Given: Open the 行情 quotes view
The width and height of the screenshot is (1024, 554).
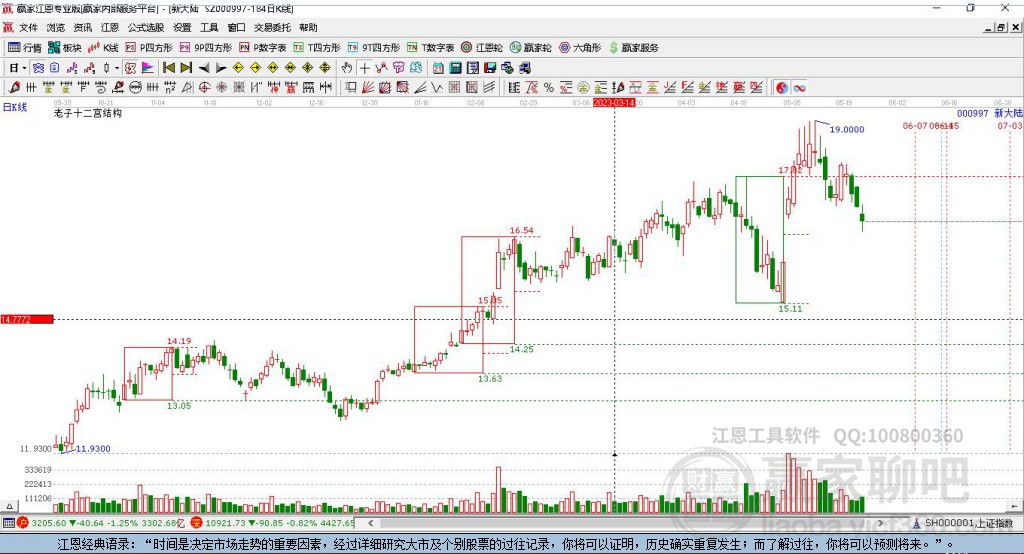Looking at the screenshot, I should pyautogui.click(x=25, y=48).
